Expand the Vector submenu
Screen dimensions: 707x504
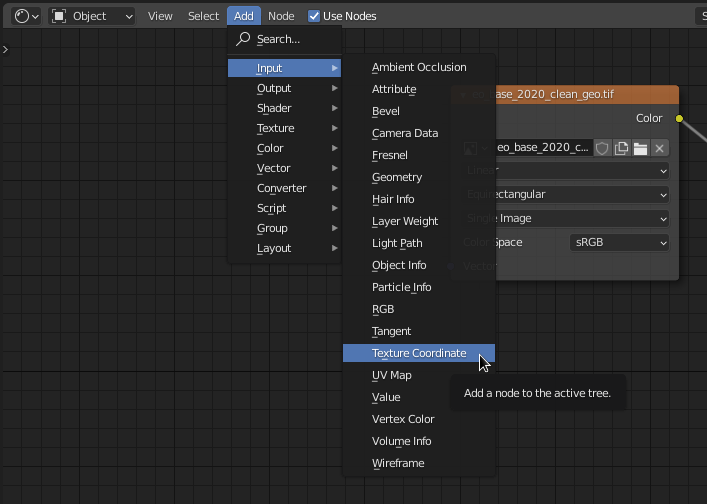tap(285, 168)
